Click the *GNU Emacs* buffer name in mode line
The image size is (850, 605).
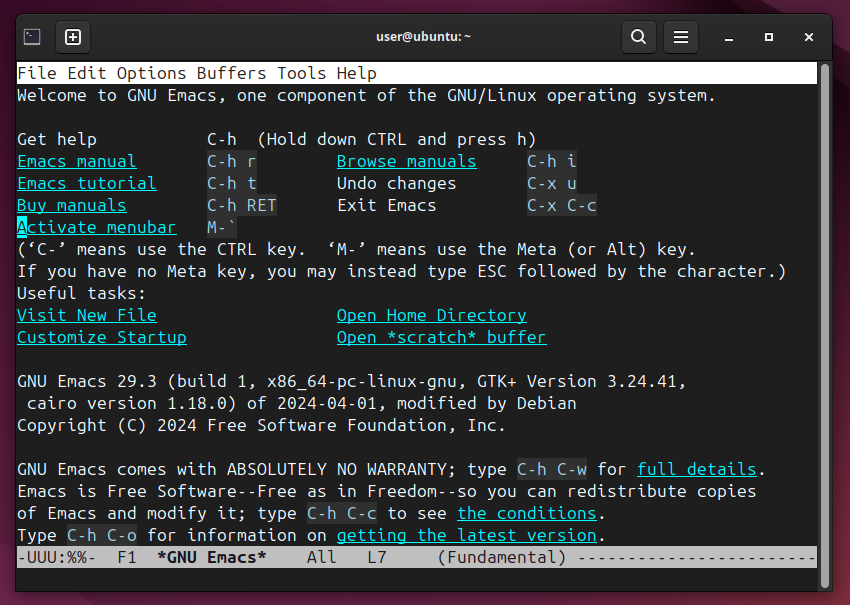(211, 557)
